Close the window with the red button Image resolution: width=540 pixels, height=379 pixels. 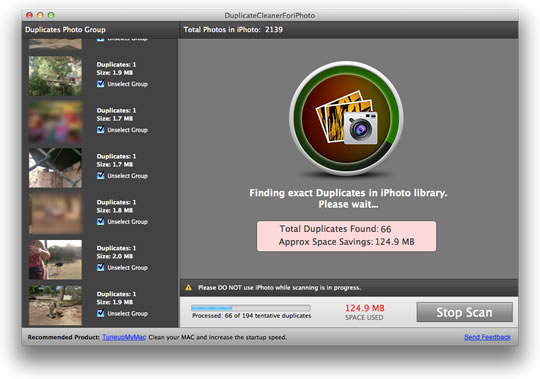(x=30, y=15)
